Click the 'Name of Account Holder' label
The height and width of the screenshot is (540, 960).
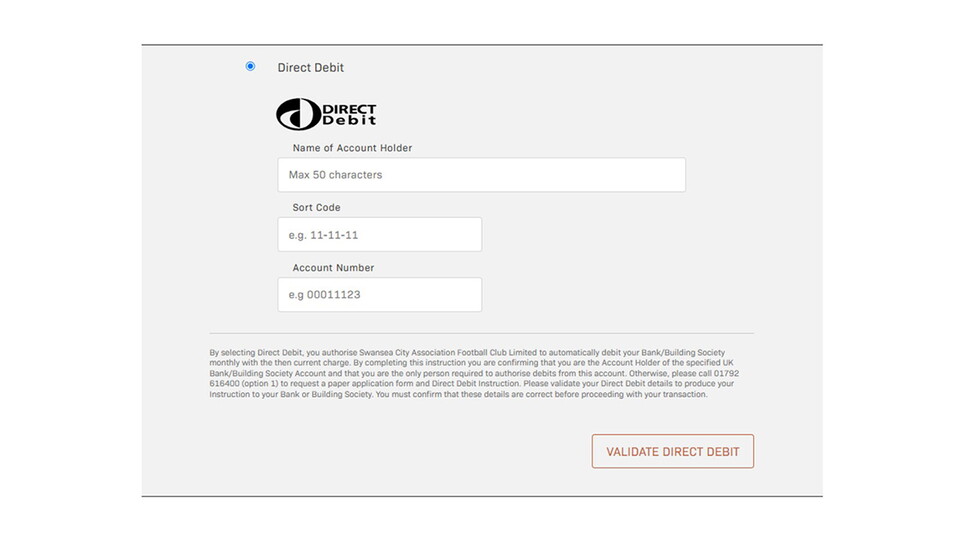[352, 148]
